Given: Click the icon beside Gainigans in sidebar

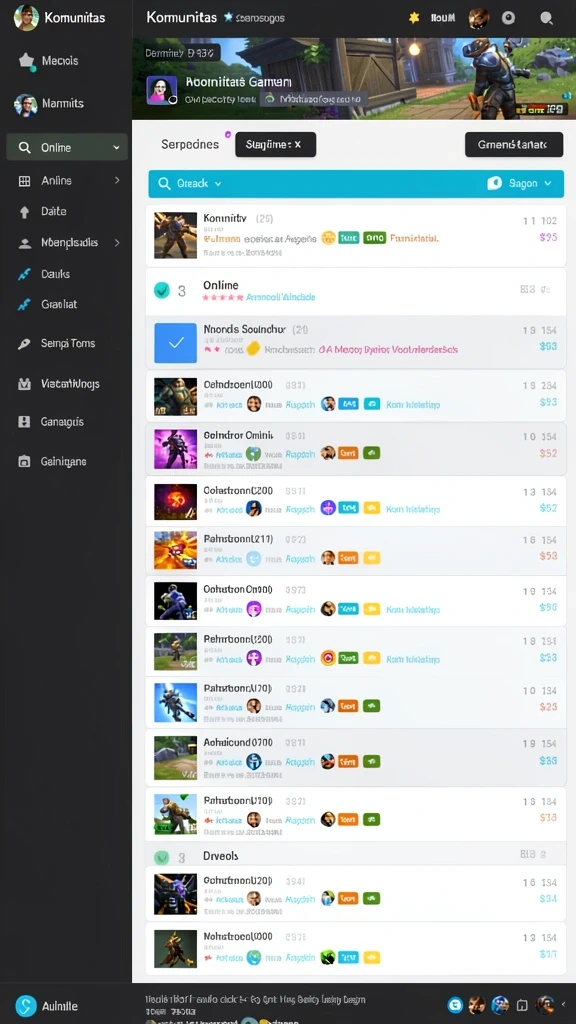Looking at the screenshot, I should click(x=24, y=461).
